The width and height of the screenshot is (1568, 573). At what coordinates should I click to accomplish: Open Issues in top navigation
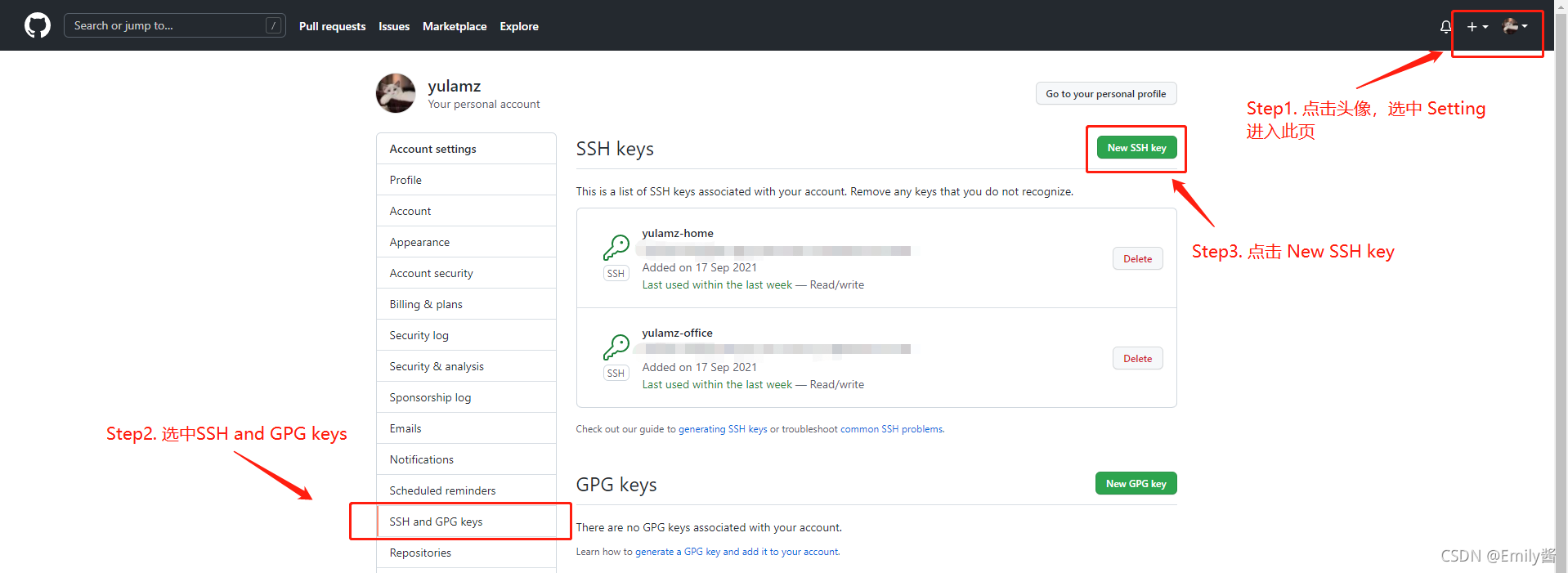click(394, 26)
